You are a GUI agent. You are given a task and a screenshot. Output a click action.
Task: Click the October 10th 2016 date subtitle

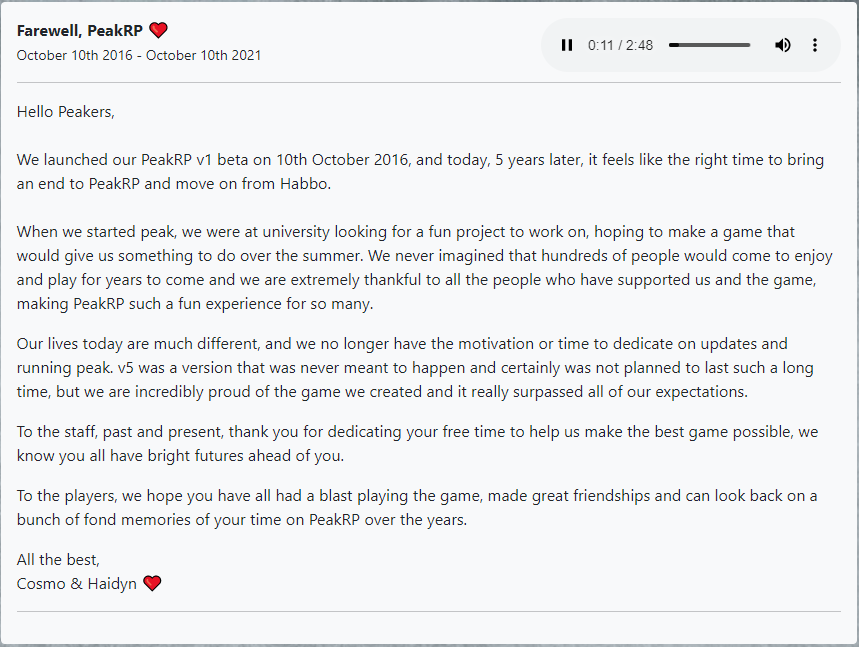click(x=139, y=55)
